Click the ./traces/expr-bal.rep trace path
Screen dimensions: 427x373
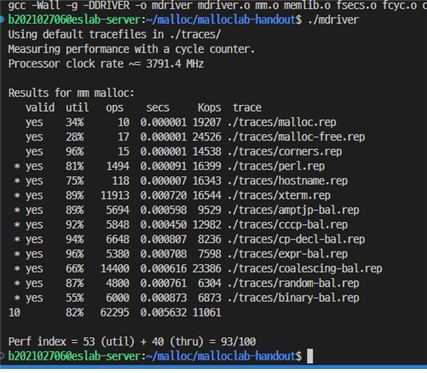pyautogui.click(x=288, y=255)
